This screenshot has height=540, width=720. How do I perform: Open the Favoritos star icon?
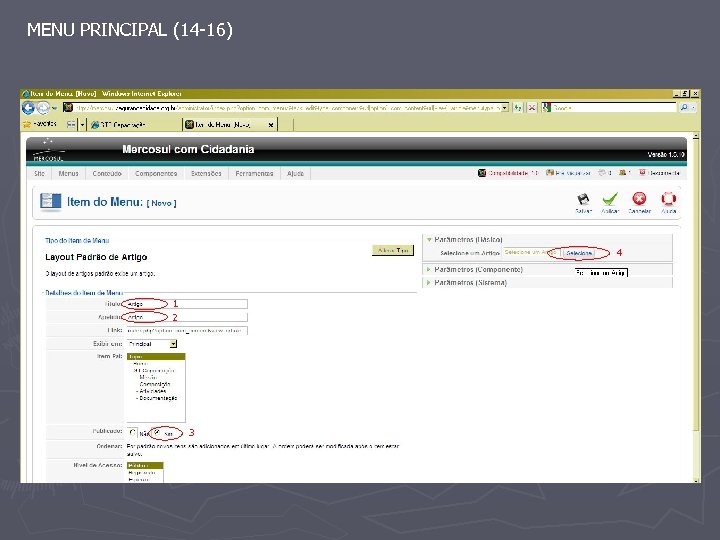[27, 124]
